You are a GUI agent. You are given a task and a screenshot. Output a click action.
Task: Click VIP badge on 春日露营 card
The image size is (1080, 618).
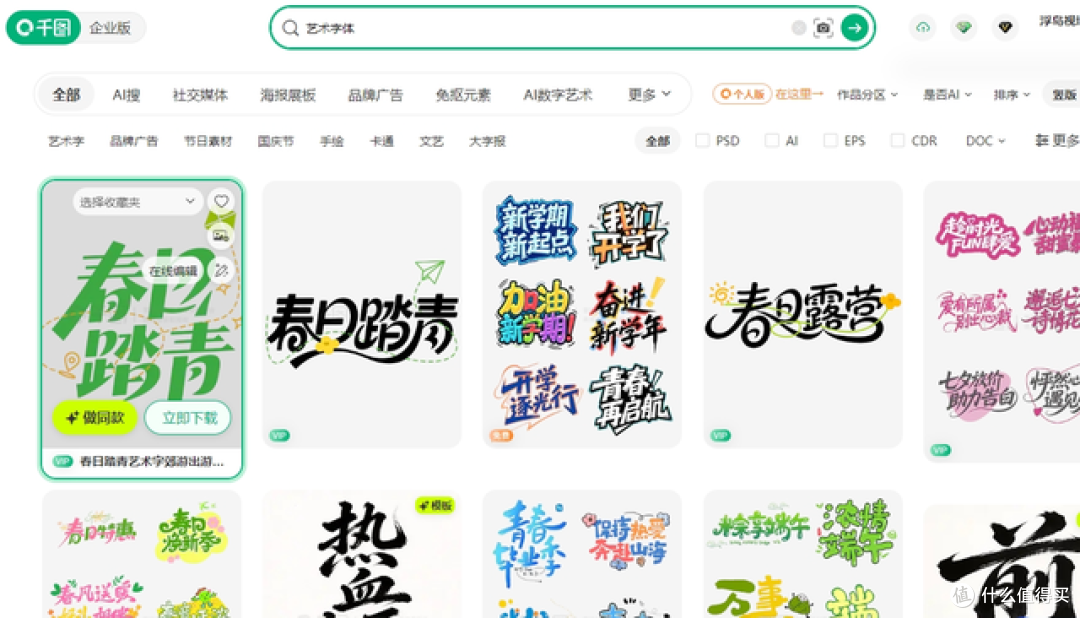tap(720, 435)
